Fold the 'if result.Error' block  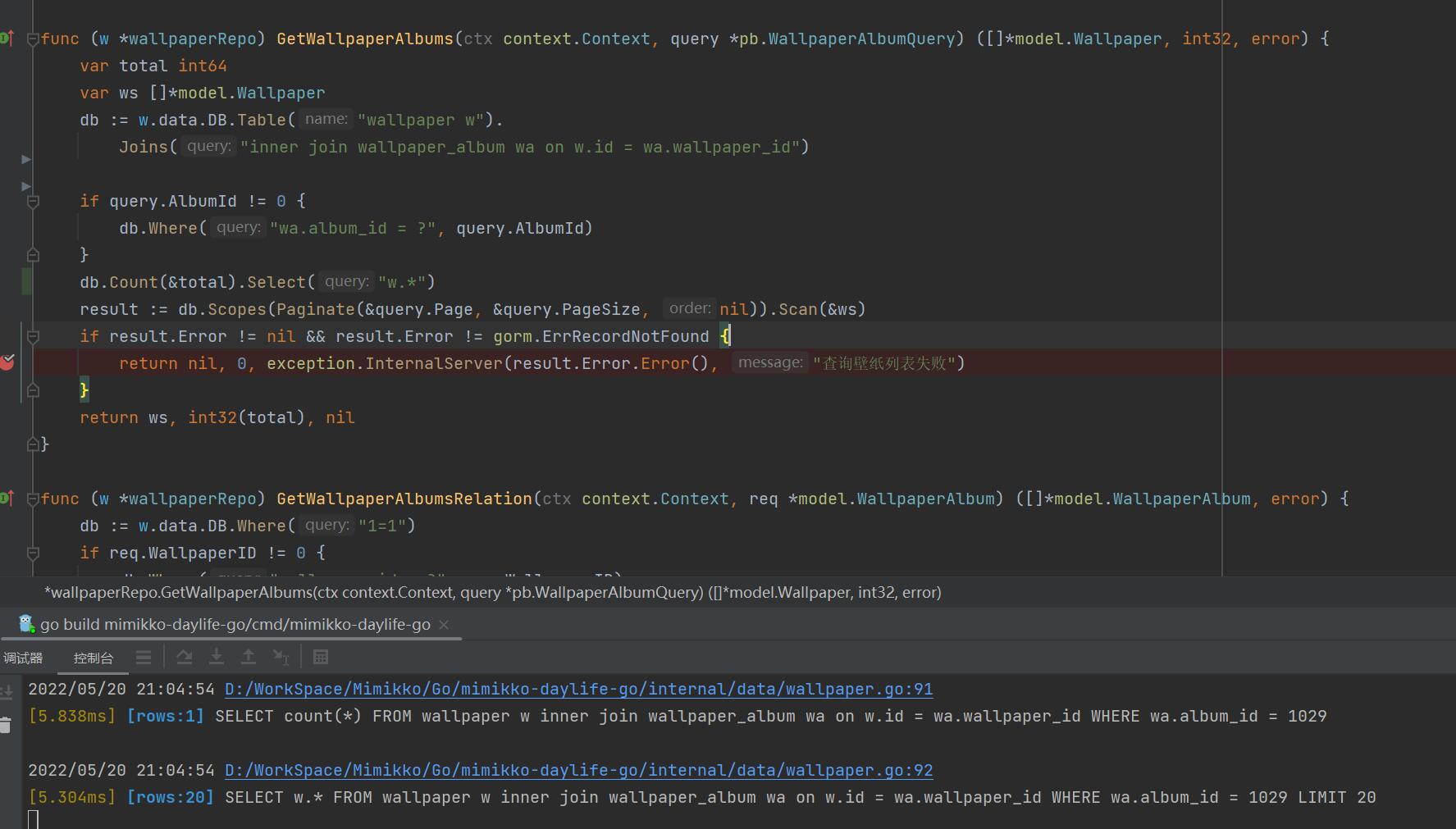tap(33, 336)
